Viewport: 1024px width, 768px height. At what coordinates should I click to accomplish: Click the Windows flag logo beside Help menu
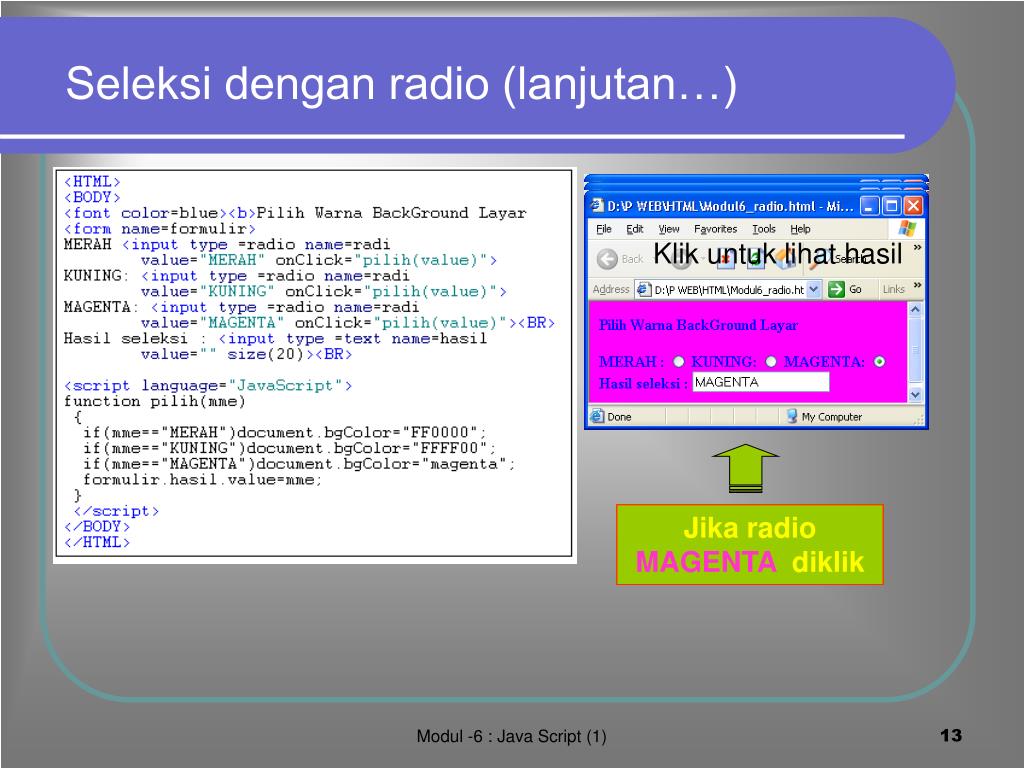coord(906,229)
